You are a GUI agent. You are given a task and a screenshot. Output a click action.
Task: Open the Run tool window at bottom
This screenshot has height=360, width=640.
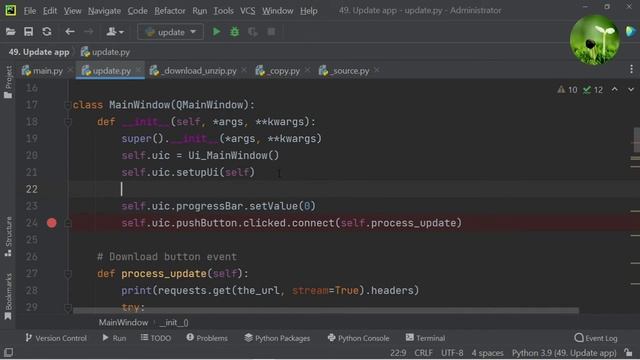114,338
